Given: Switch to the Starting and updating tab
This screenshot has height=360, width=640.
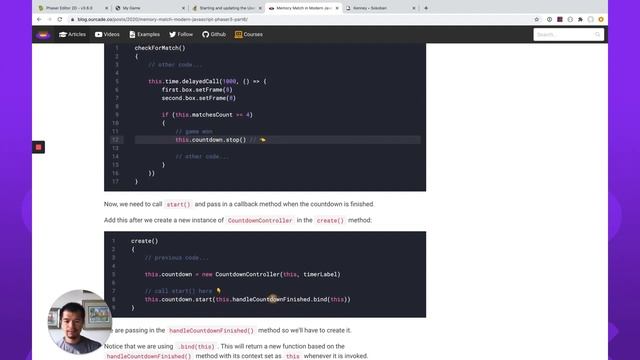Looking at the screenshot, I should [227, 8].
